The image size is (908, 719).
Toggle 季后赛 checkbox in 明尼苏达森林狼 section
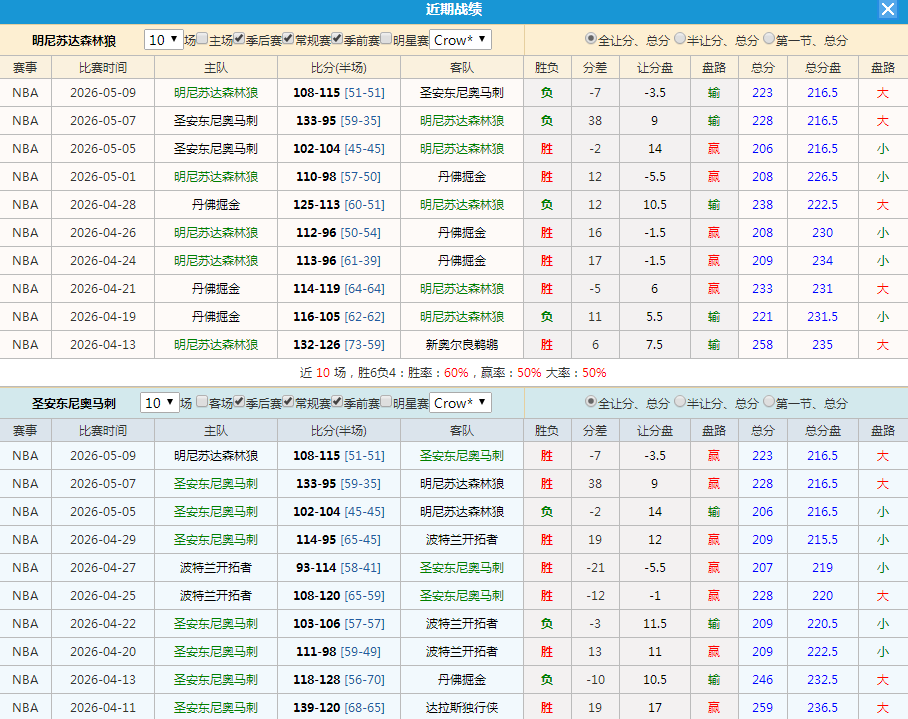point(239,39)
